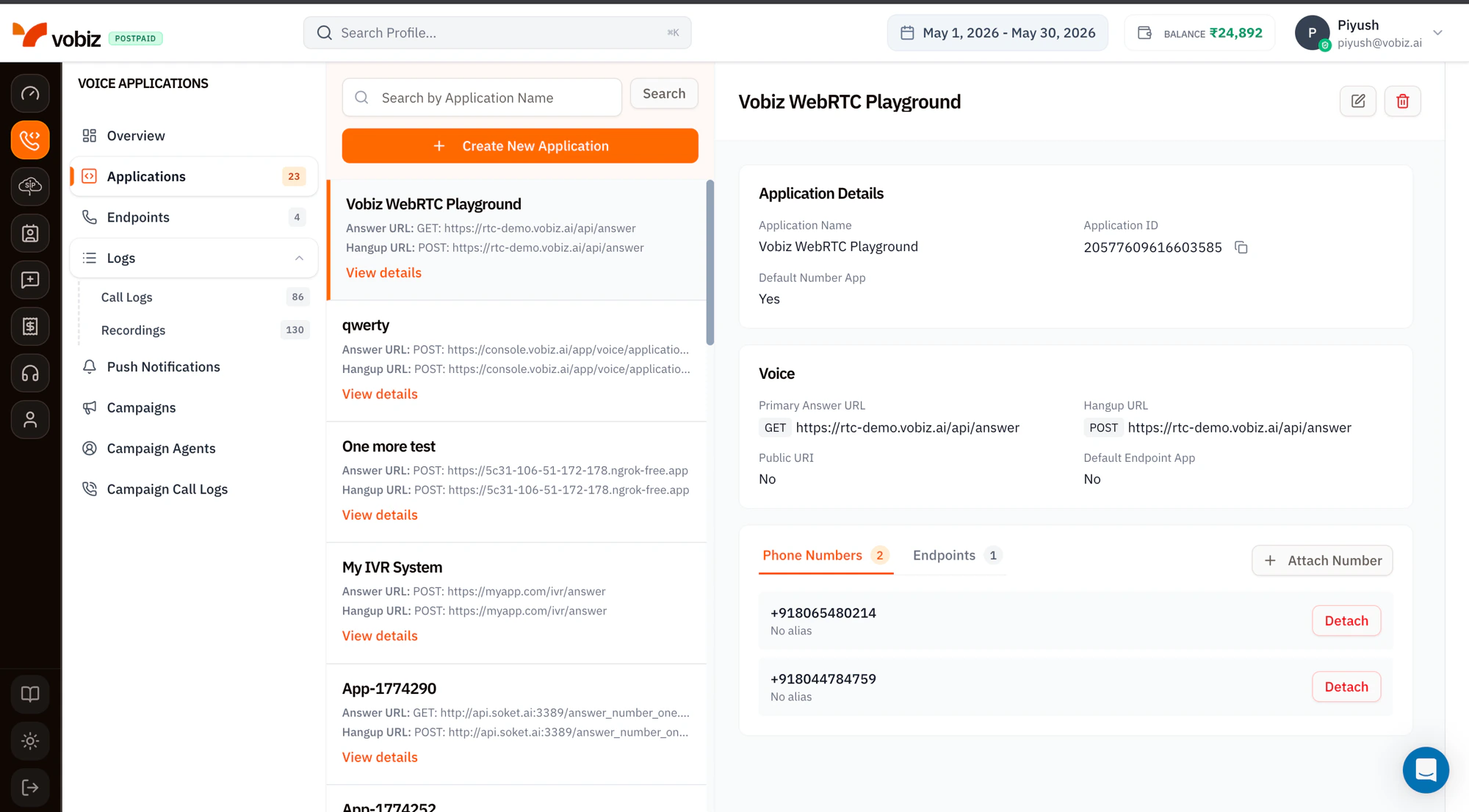This screenshot has width=1469, height=812.
Task: Focus Search by Application Name field
Action: pyautogui.click(x=482, y=98)
